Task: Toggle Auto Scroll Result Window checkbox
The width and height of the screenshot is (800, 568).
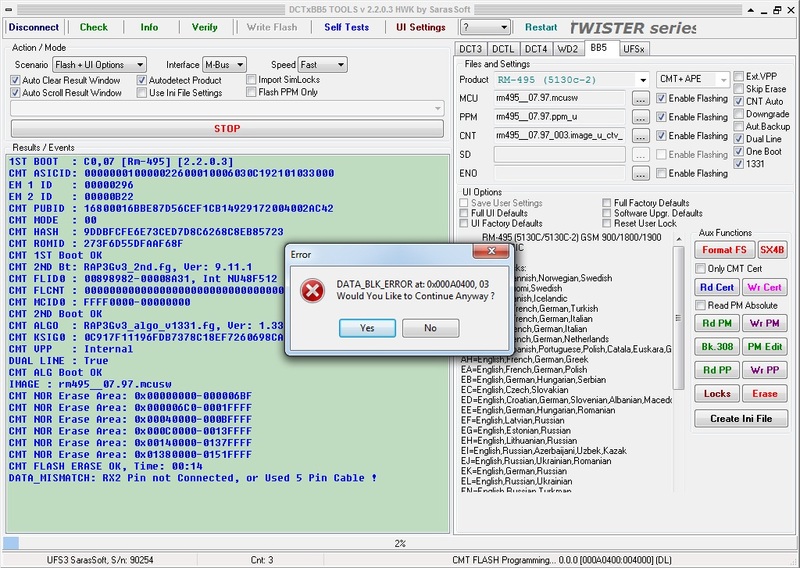Action: [15, 93]
